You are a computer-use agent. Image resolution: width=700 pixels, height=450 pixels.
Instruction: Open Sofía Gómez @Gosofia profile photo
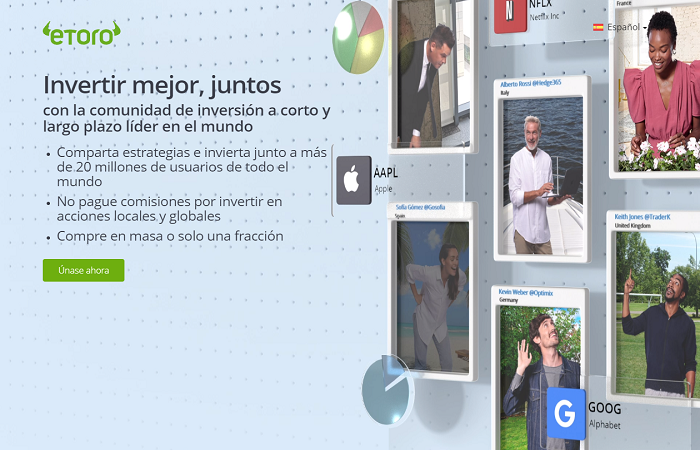pos(433,296)
